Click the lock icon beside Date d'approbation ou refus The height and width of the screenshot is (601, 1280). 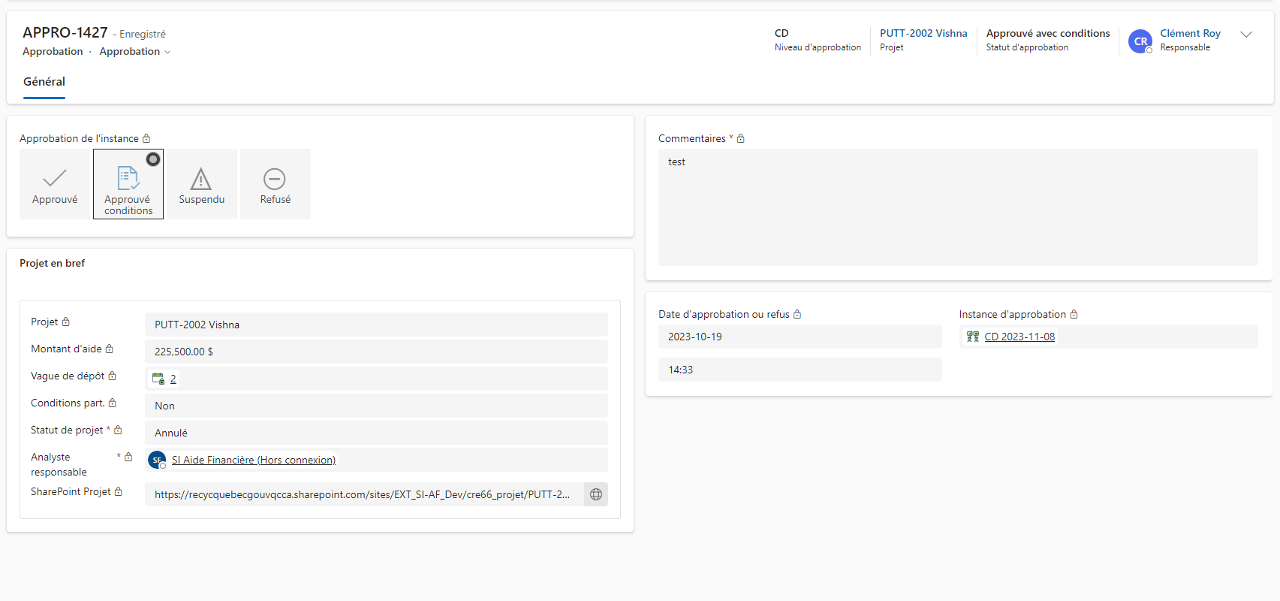click(x=797, y=314)
